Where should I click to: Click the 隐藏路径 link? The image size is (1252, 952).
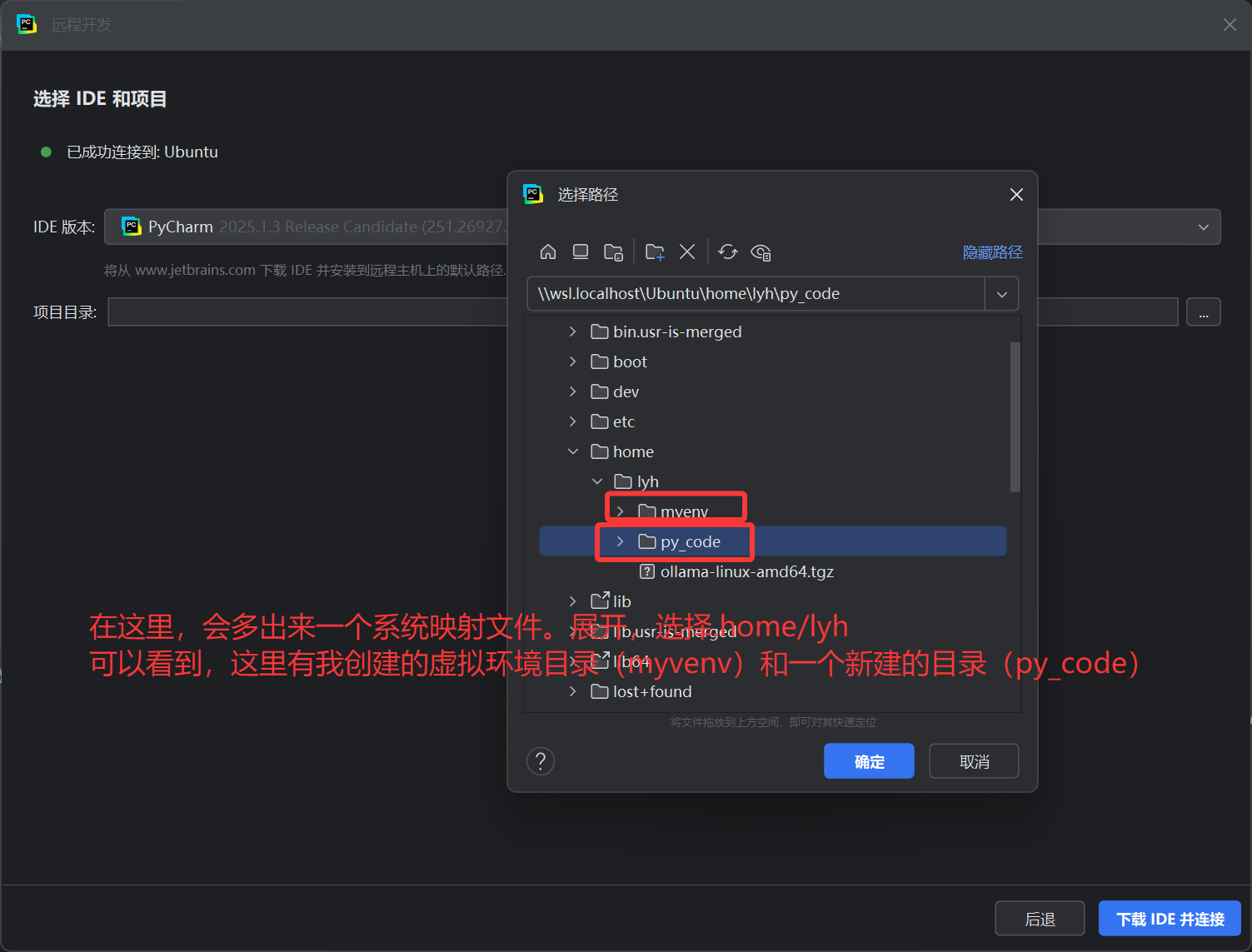(x=992, y=252)
